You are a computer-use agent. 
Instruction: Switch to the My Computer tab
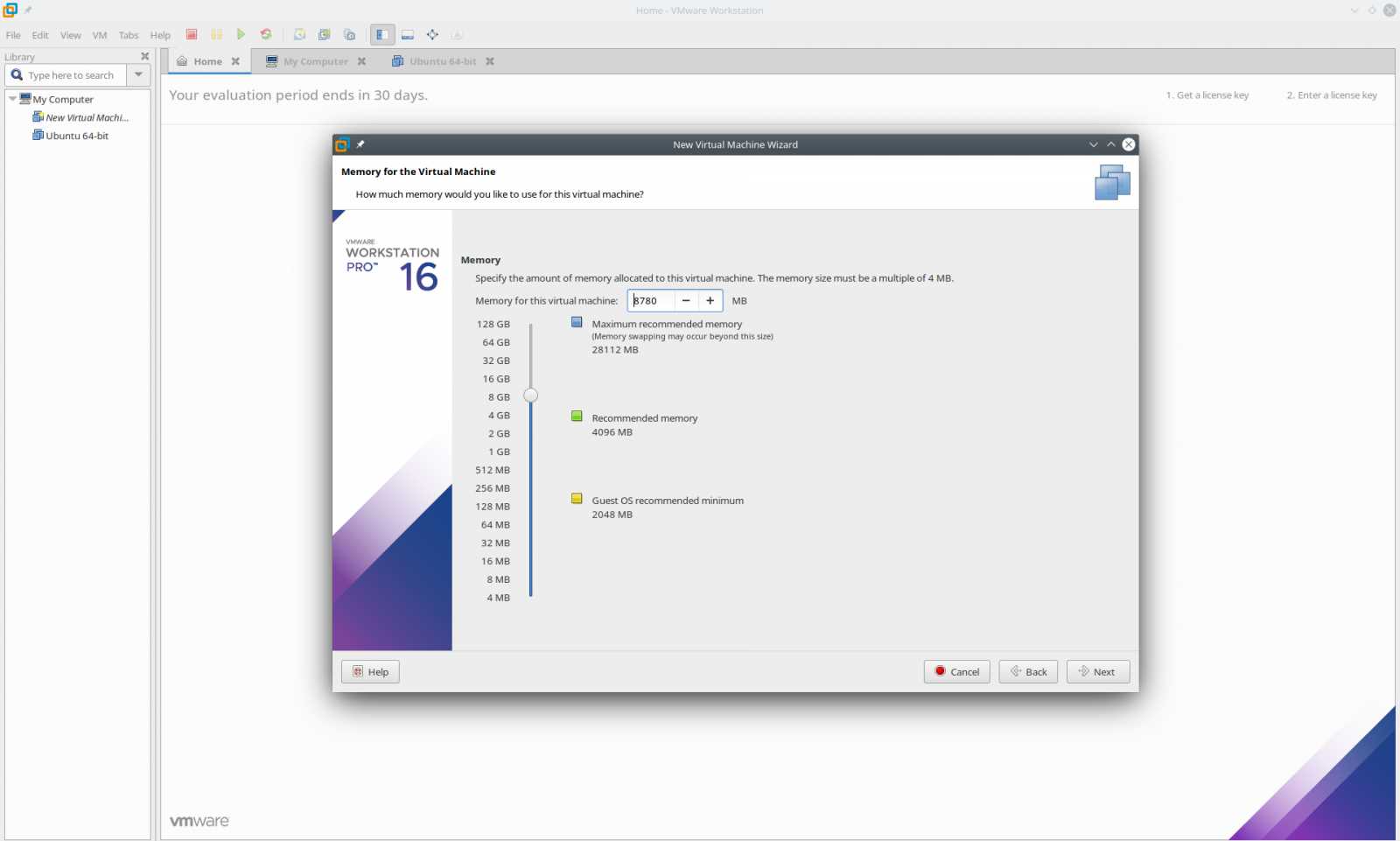316,61
